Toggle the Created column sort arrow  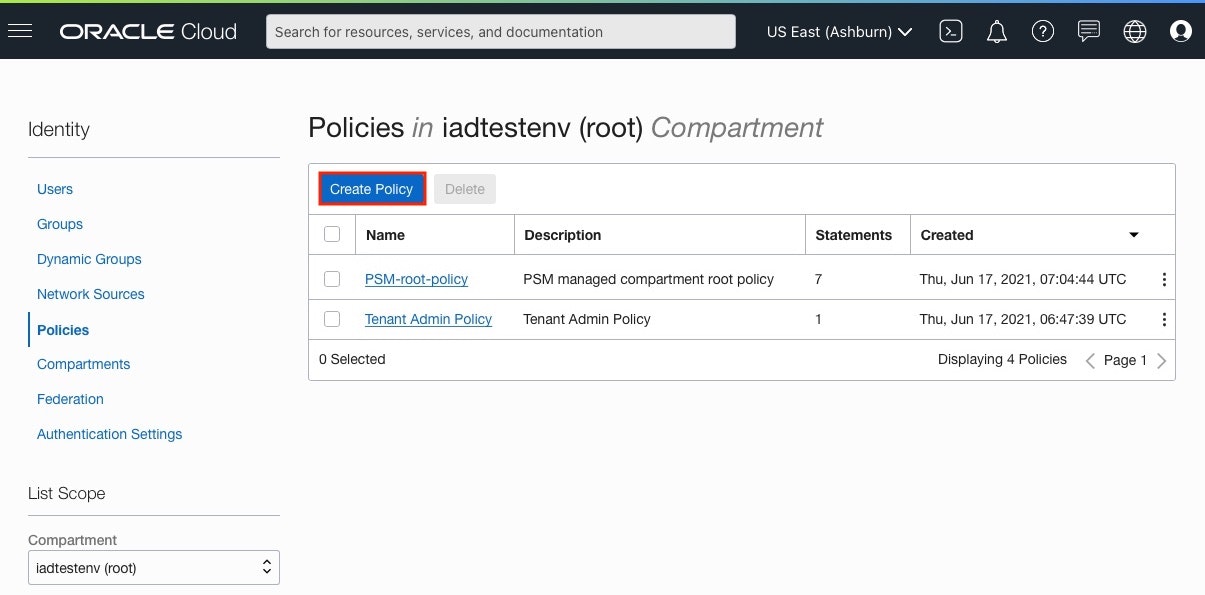1134,235
